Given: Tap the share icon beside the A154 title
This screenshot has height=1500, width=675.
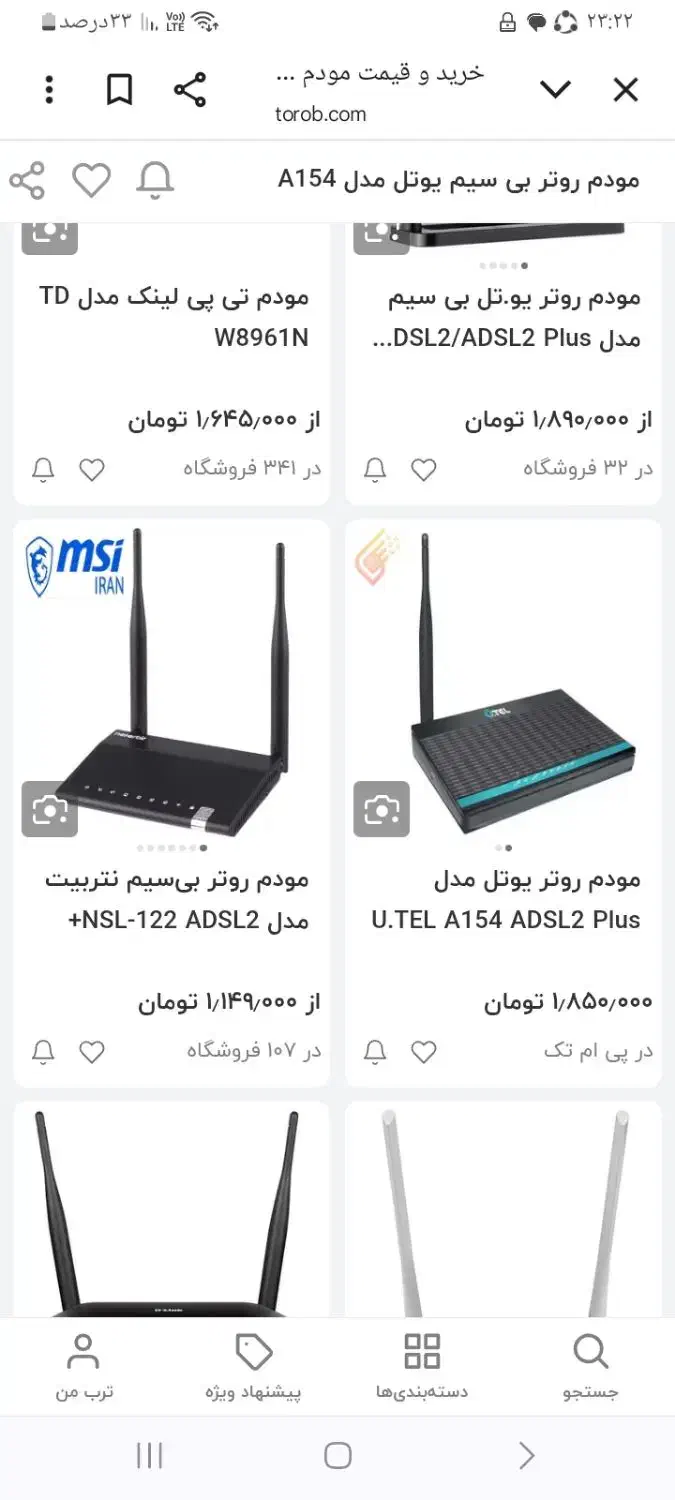Looking at the screenshot, I should 27,181.
